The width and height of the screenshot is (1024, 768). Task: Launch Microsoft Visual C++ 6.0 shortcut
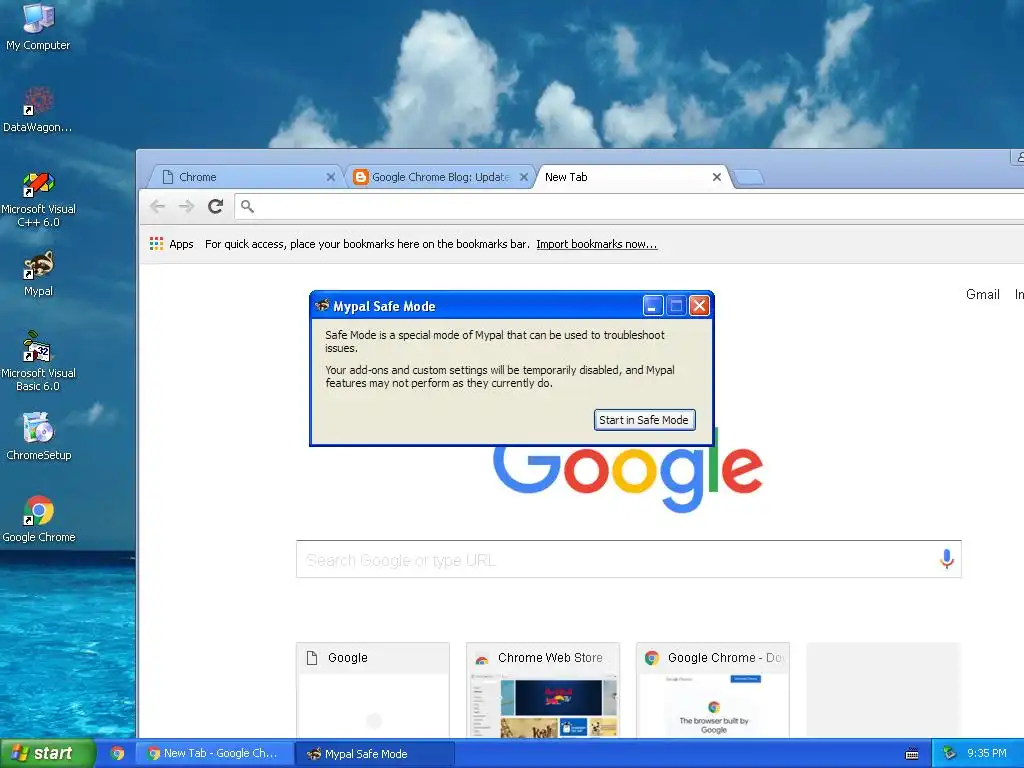(x=38, y=199)
